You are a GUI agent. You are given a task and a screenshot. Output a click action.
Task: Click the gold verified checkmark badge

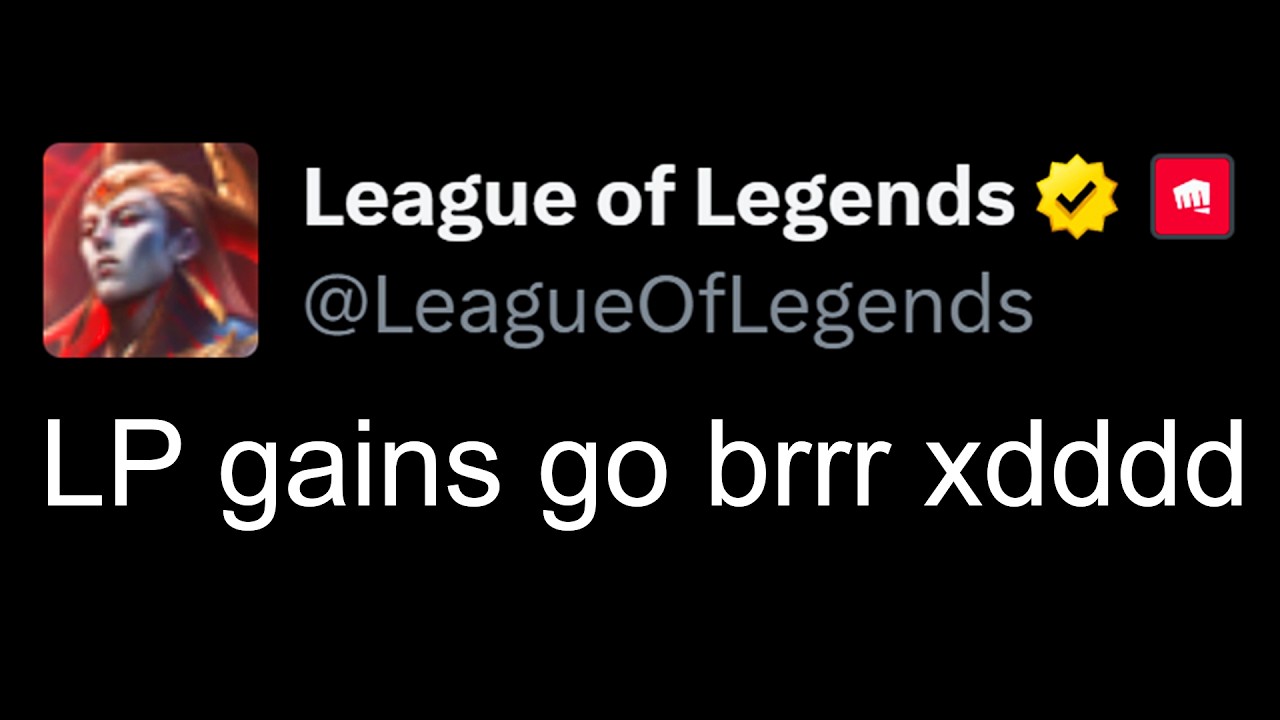(1077, 197)
